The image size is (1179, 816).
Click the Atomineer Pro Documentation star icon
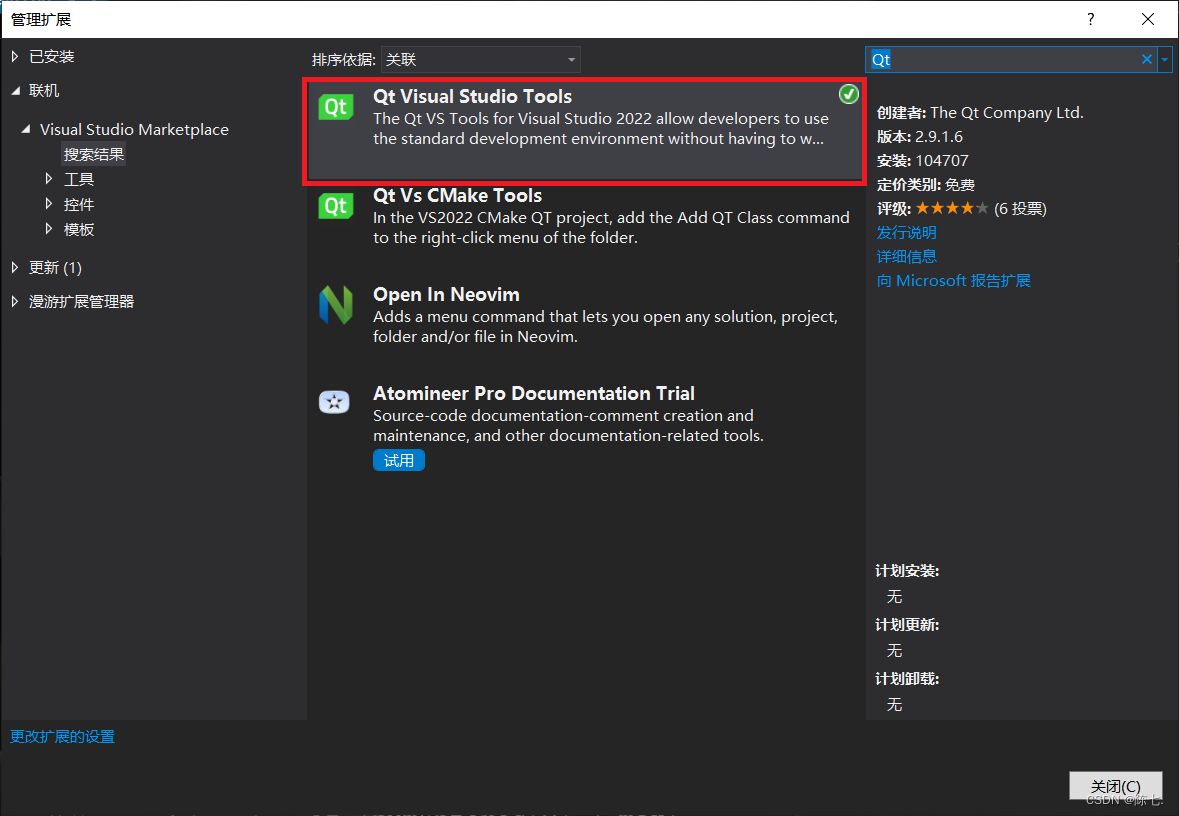tap(335, 402)
